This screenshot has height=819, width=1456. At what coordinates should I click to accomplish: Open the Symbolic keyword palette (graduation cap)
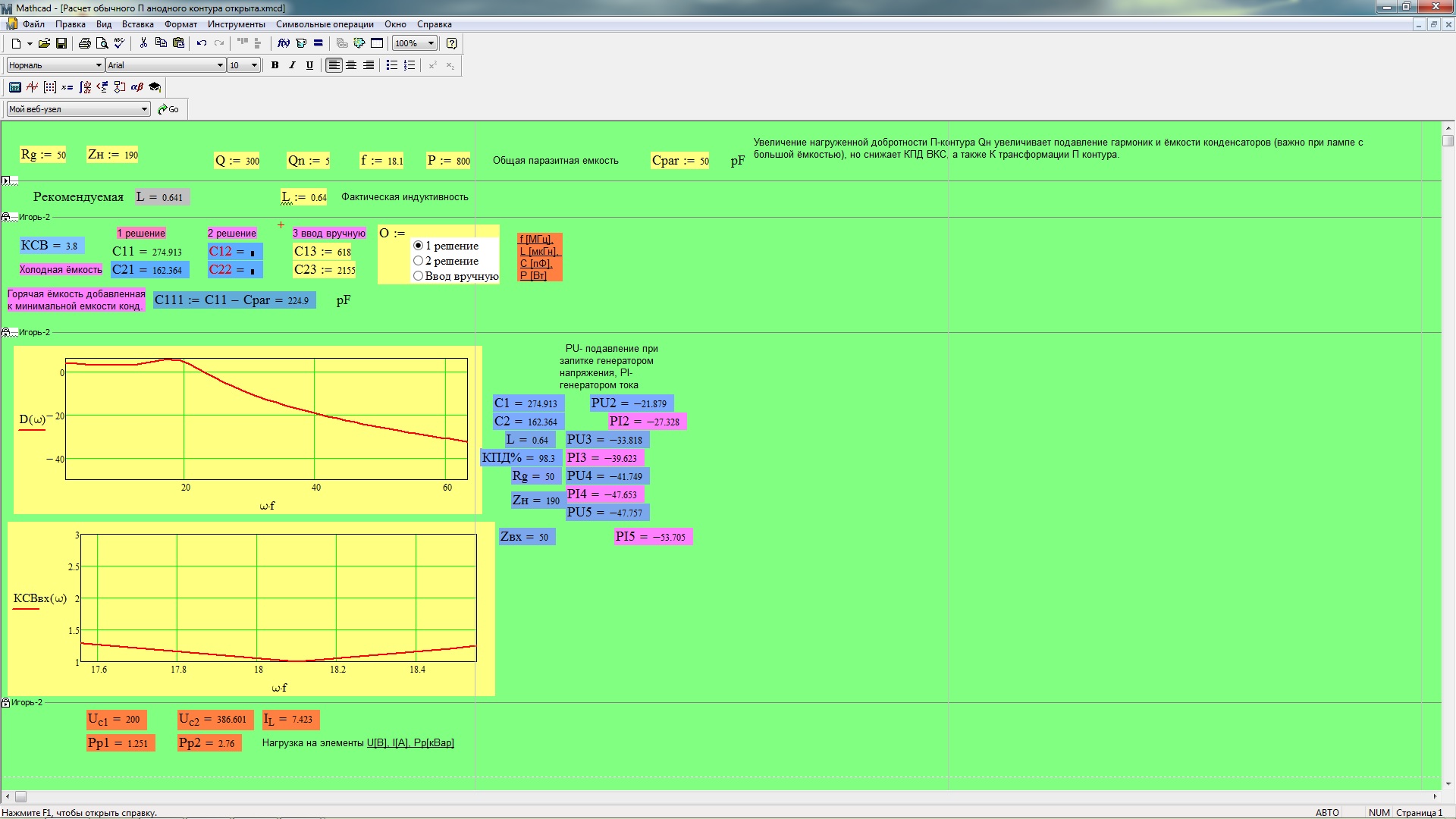pos(155,87)
